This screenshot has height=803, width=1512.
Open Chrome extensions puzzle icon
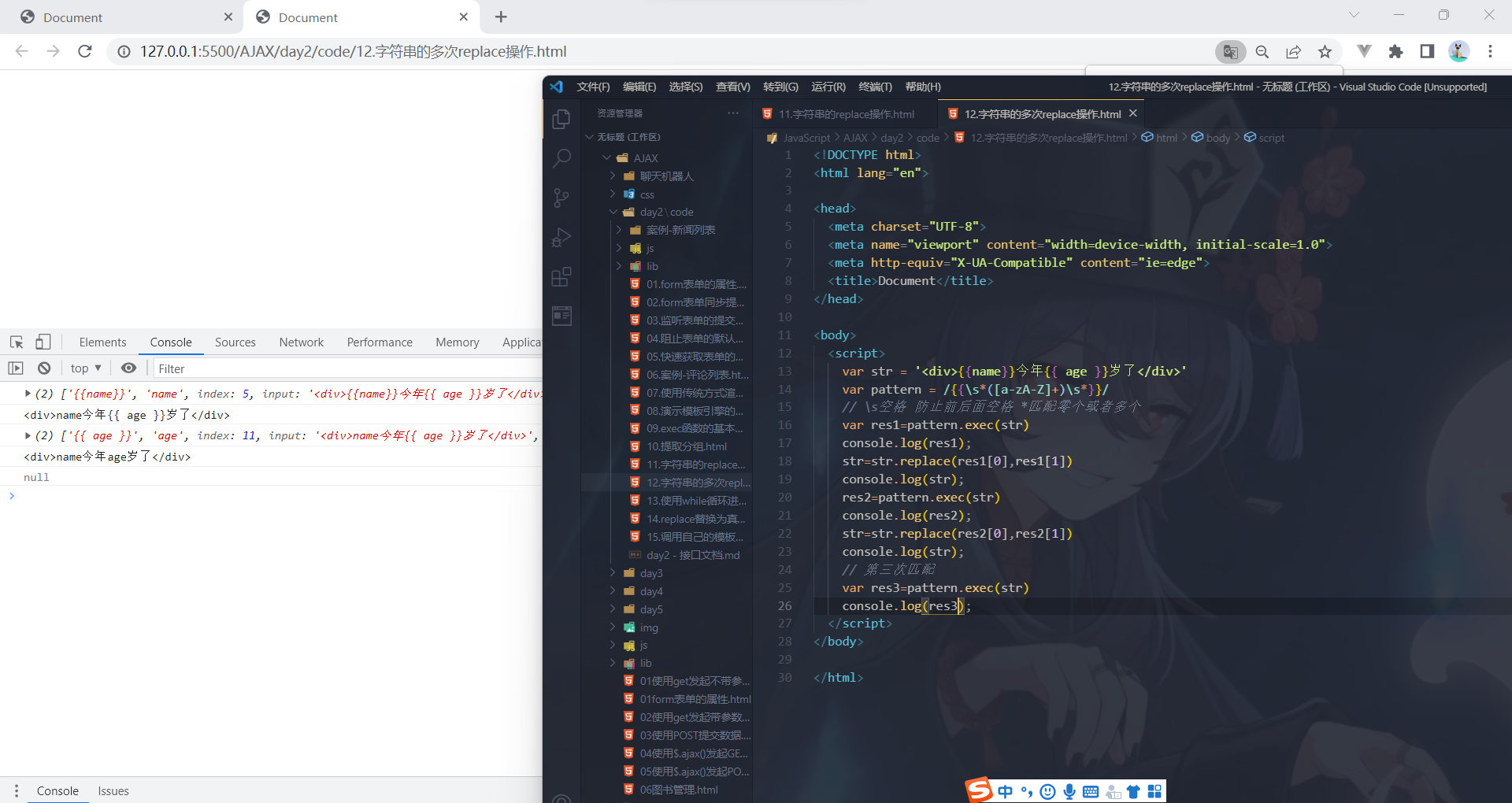coord(1395,51)
